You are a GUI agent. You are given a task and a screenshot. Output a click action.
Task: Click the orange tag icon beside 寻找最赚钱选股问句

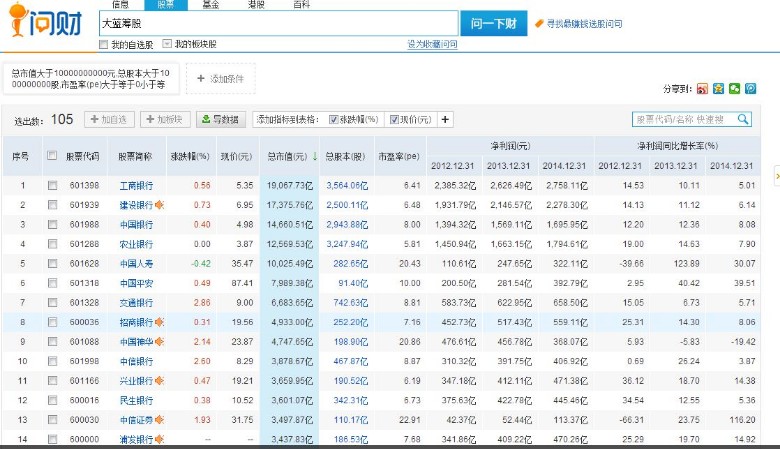[539, 23]
